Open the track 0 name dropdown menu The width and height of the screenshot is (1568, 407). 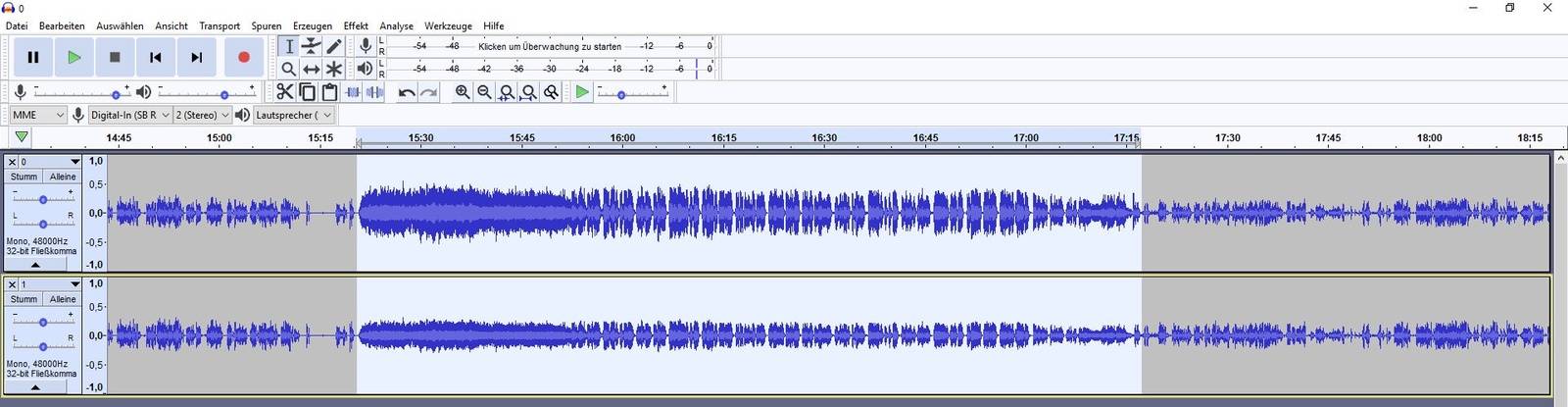tap(50, 162)
